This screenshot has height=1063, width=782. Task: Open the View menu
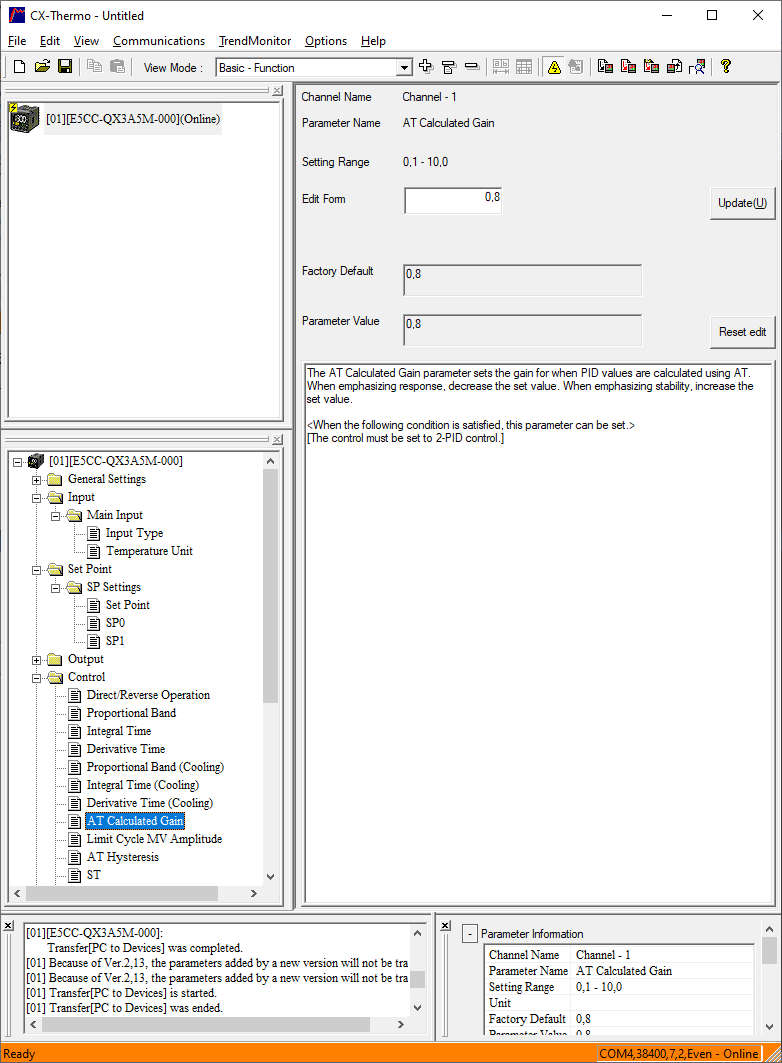[86, 41]
